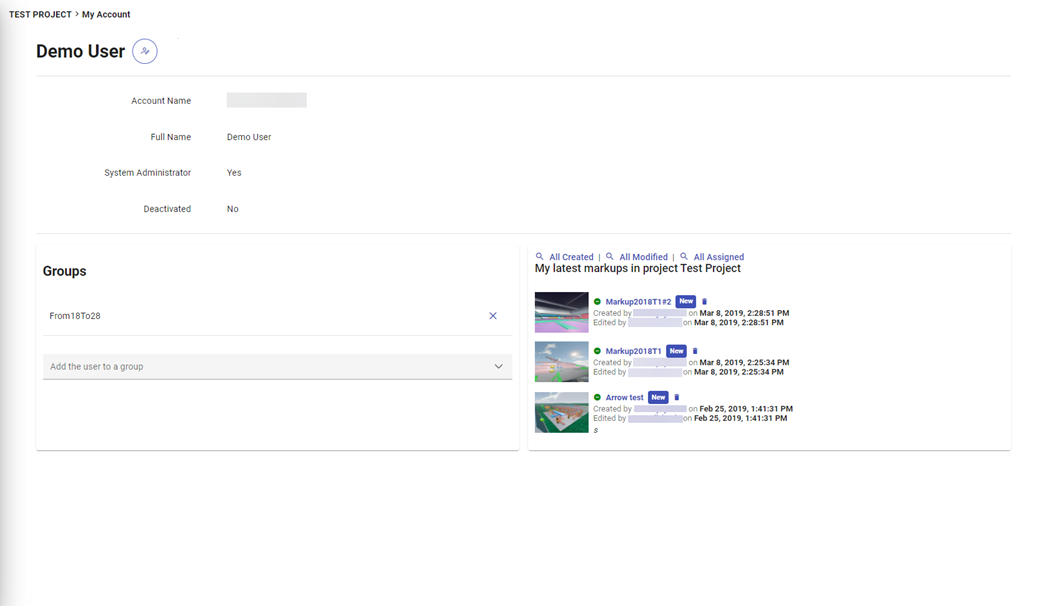The width and height of the screenshot is (1038, 606).
Task: Click the edit user icon beside Demo User
Action: click(x=145, y=51)
